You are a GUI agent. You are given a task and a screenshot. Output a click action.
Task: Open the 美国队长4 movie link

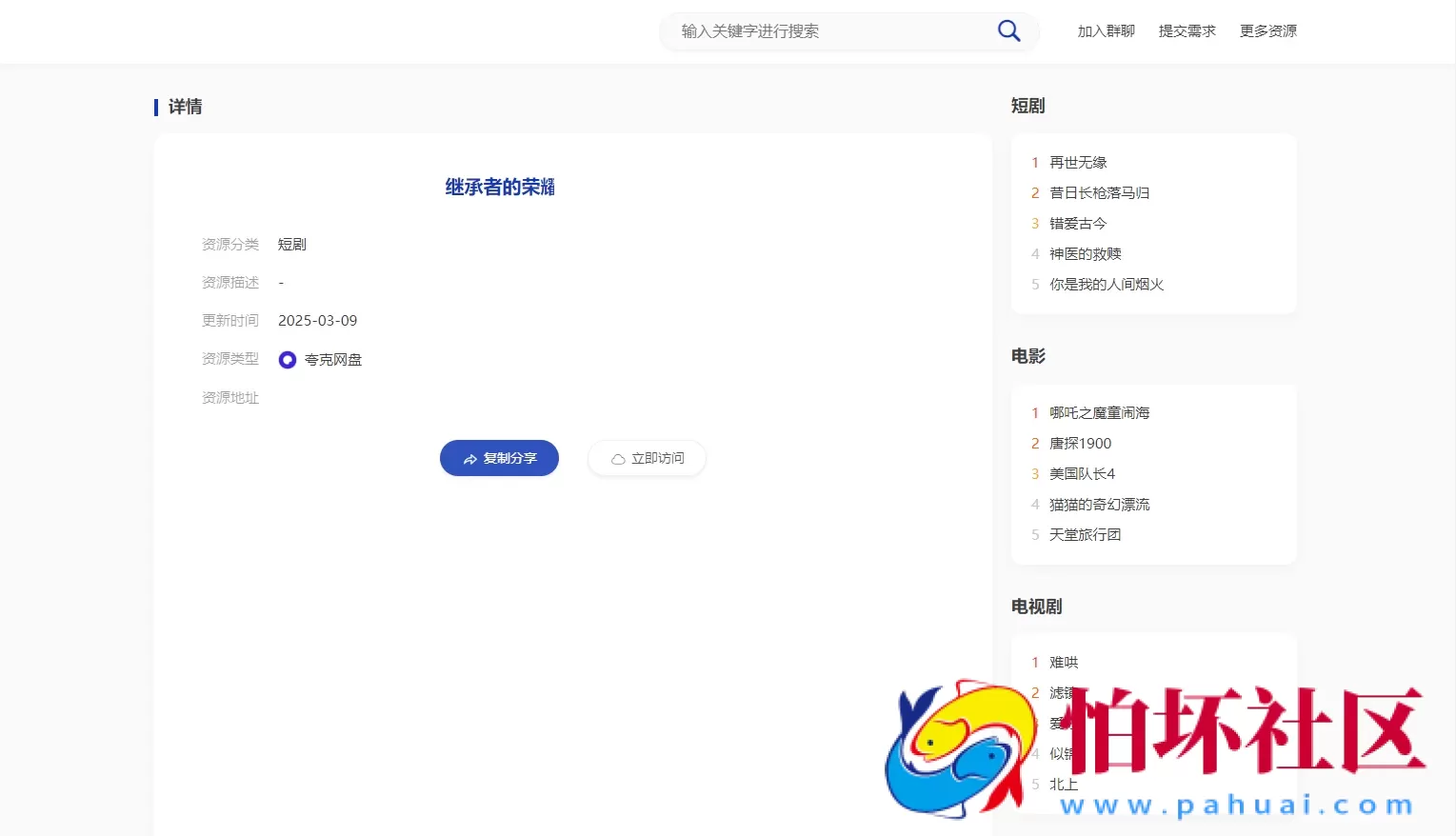[1082, 473]
